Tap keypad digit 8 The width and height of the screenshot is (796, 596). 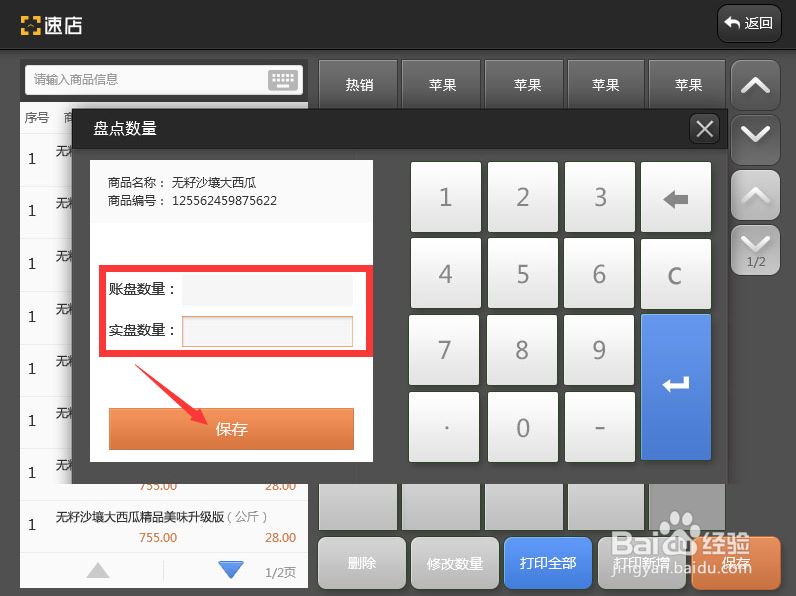pos(522,350)
